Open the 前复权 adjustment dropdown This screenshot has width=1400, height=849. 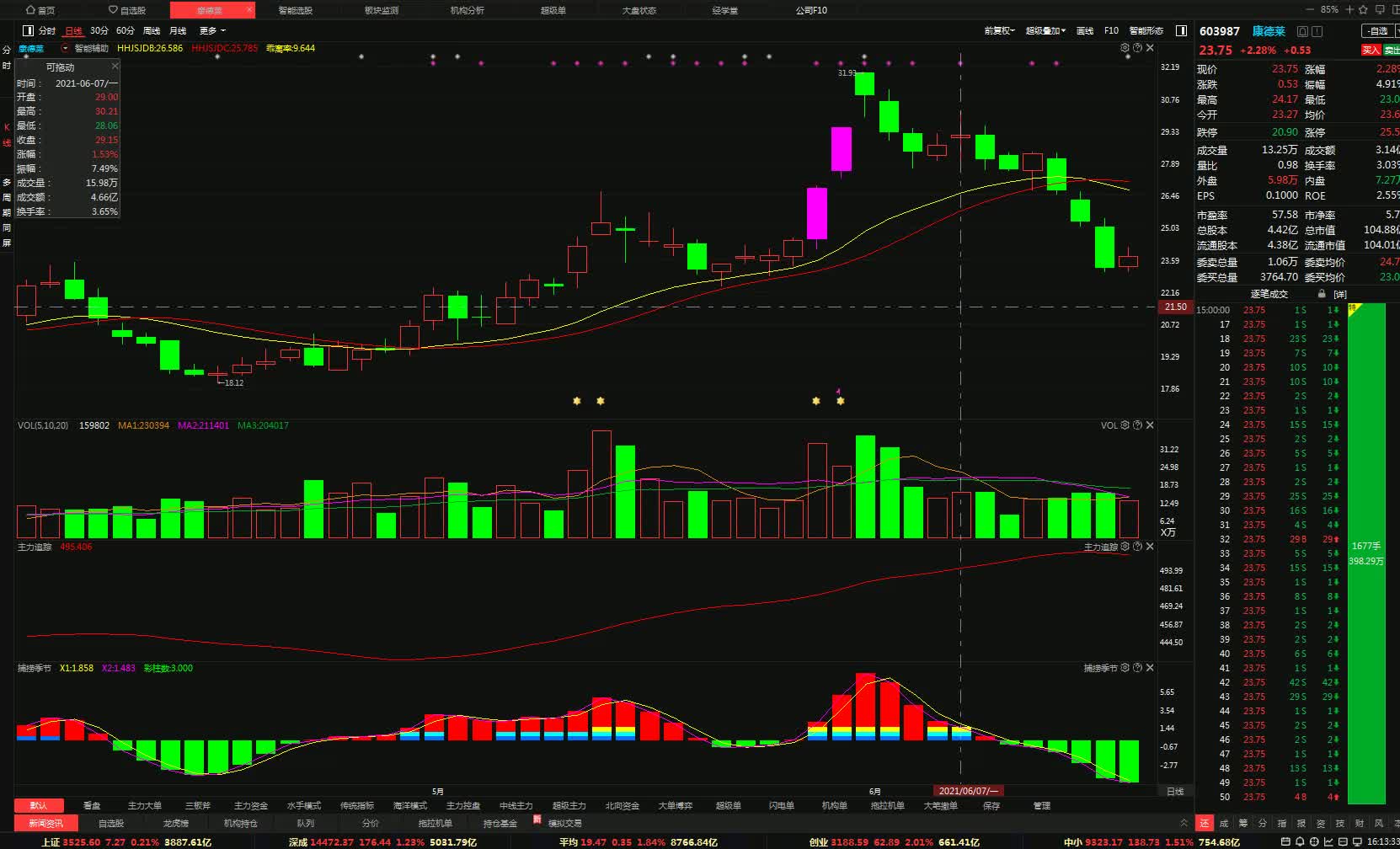tap(999, 30)
